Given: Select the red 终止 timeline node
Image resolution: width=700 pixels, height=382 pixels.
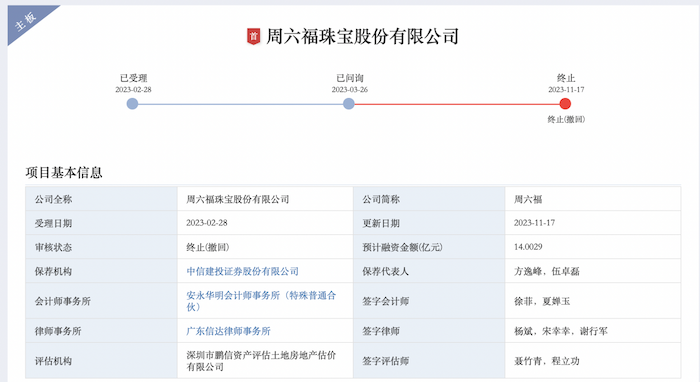Looking at the screenshot, I should [x=565, y=104].
